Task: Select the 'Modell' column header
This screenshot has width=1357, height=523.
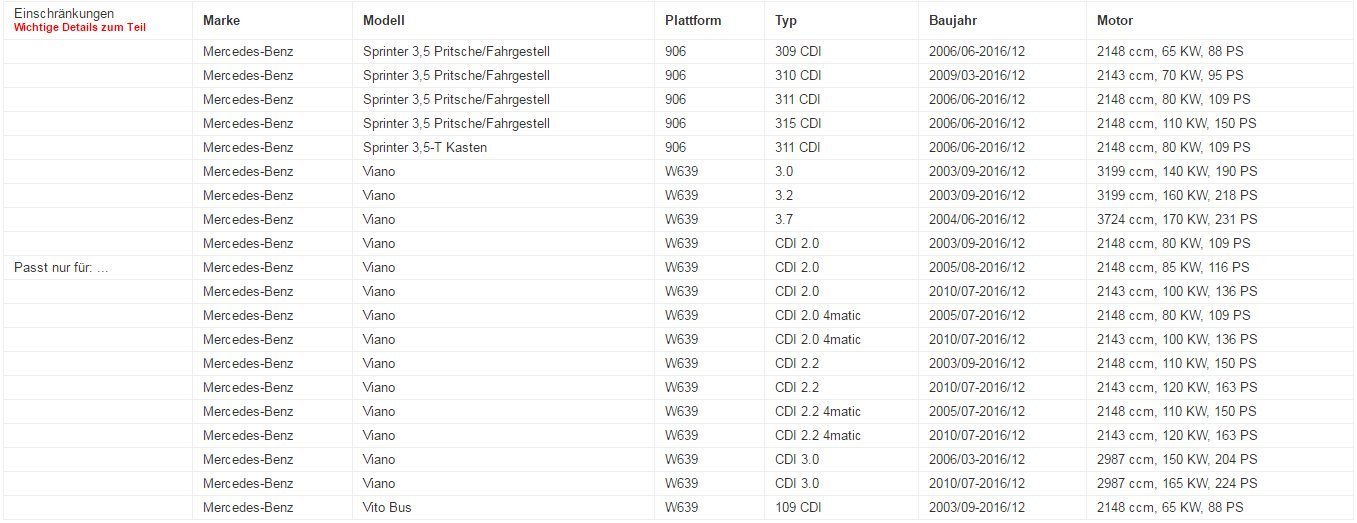Action: (x=383, y=20)
